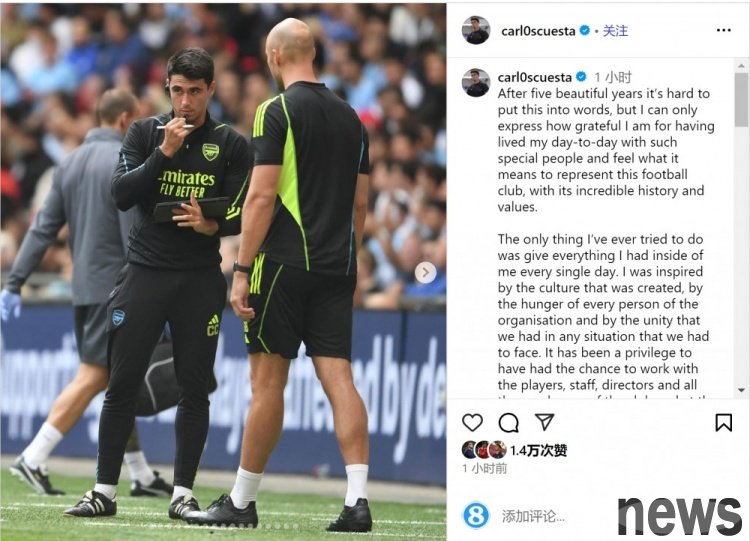Click the caption scrollbar up arrow

coord(741,66)
